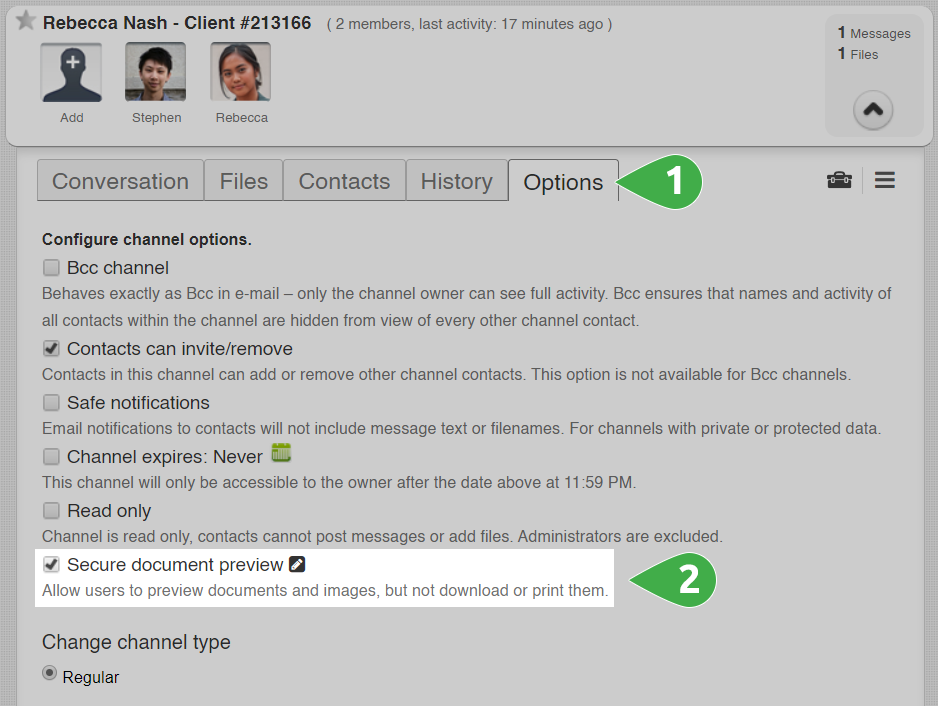Enable the Bcc channel checkbox
The width and height of the screenshot is (938, 706).
tap(50, 267)
